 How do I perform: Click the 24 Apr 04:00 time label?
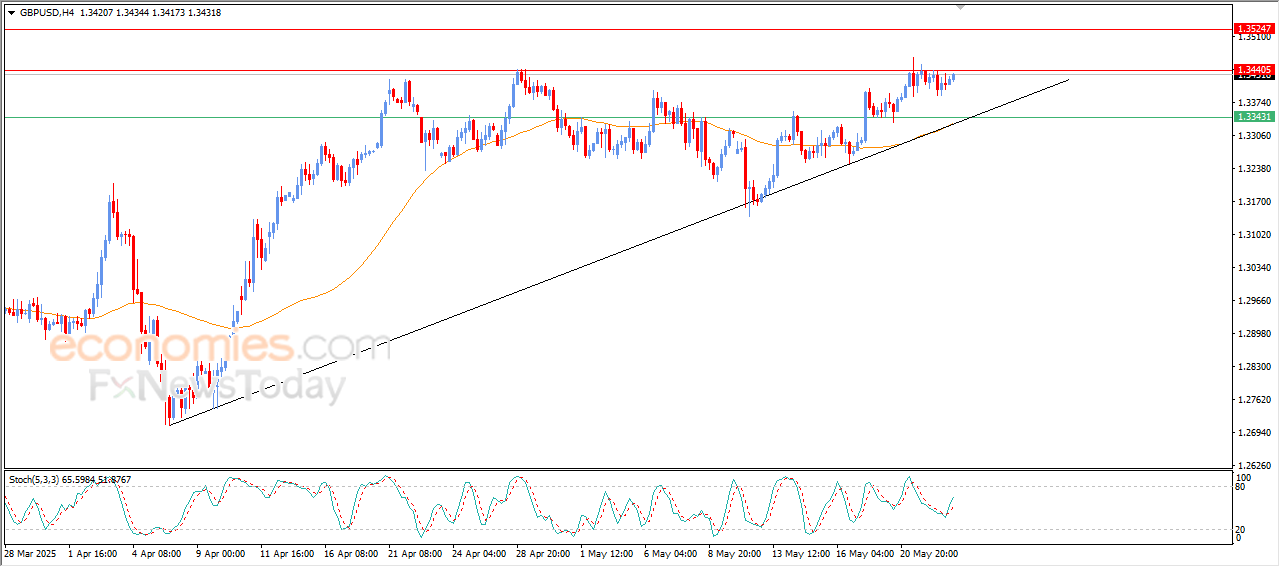click(x=478, y=552)
